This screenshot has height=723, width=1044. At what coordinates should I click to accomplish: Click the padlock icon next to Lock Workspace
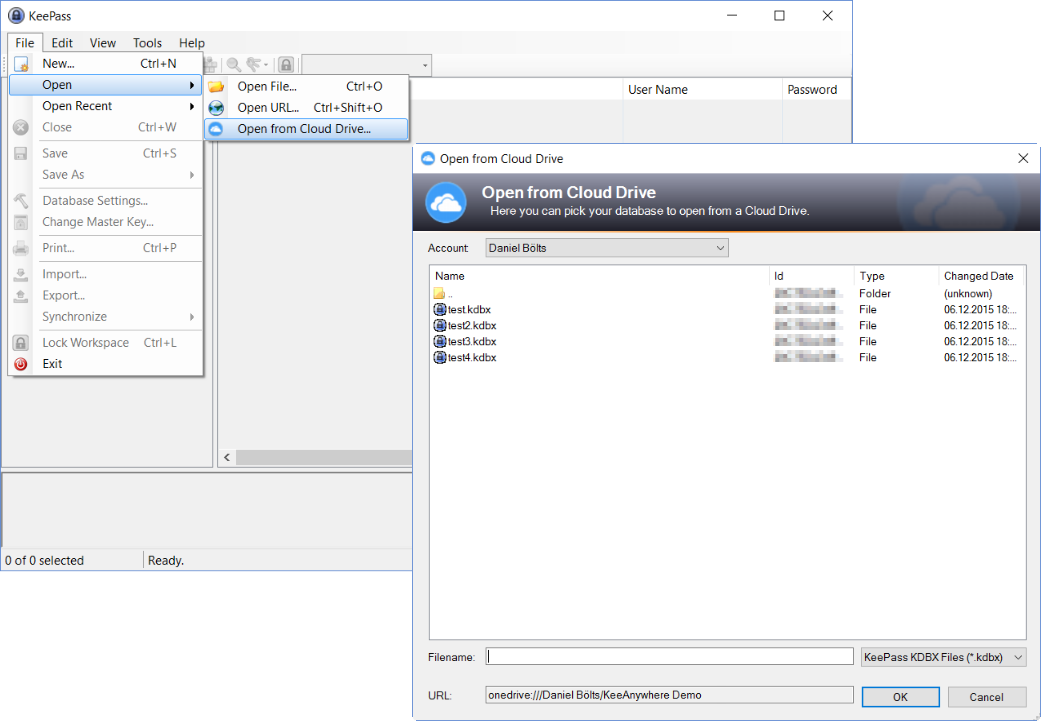(21, 343)
